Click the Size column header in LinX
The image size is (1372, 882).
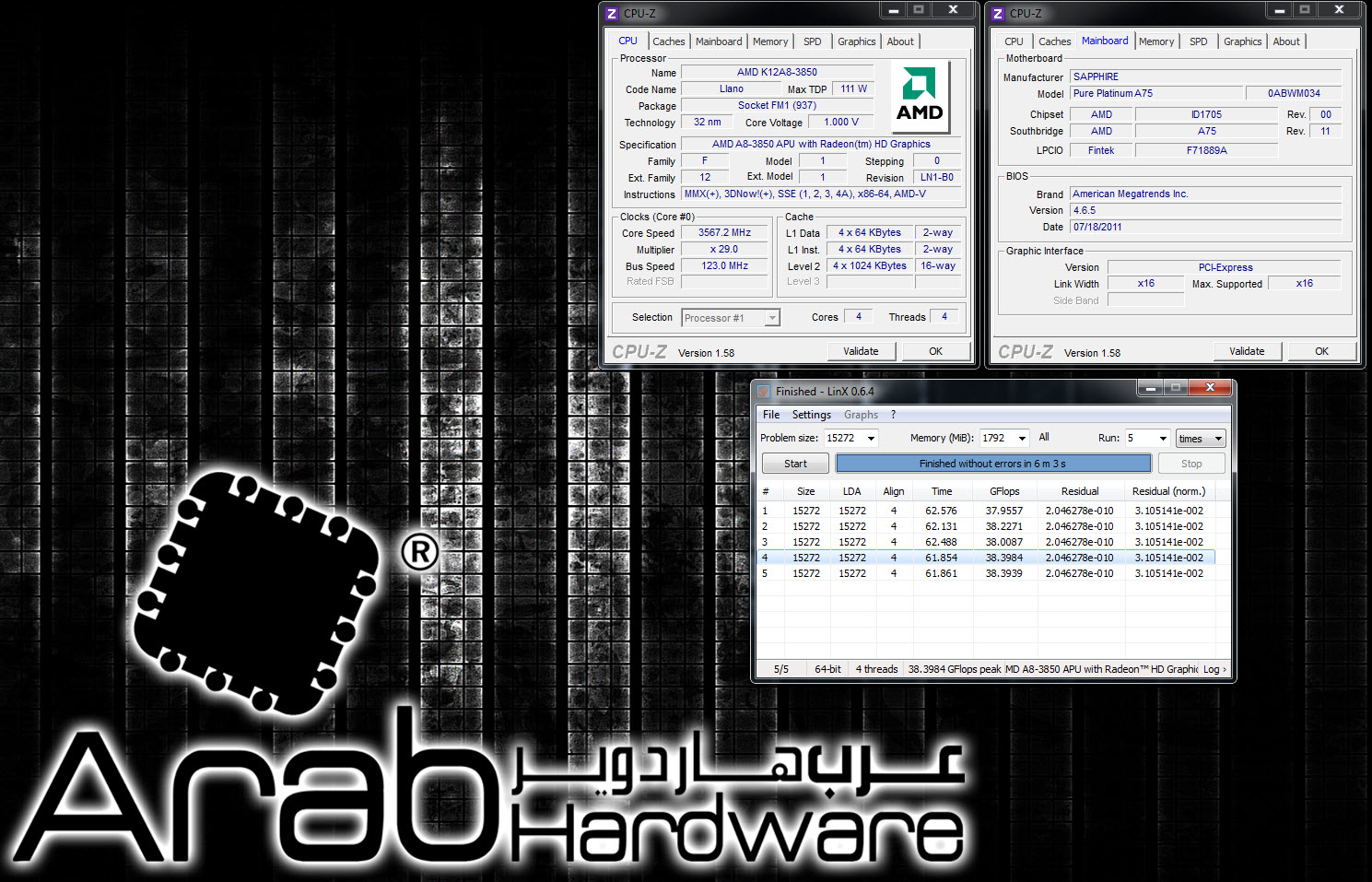click(805, 491)
